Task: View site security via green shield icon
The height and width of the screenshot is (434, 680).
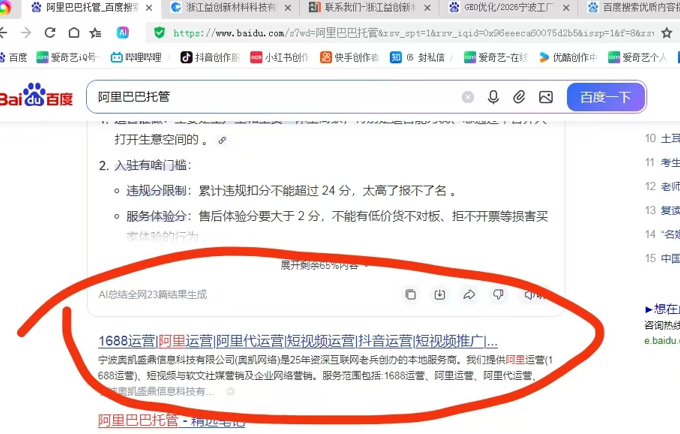Action: pos(160,33)
